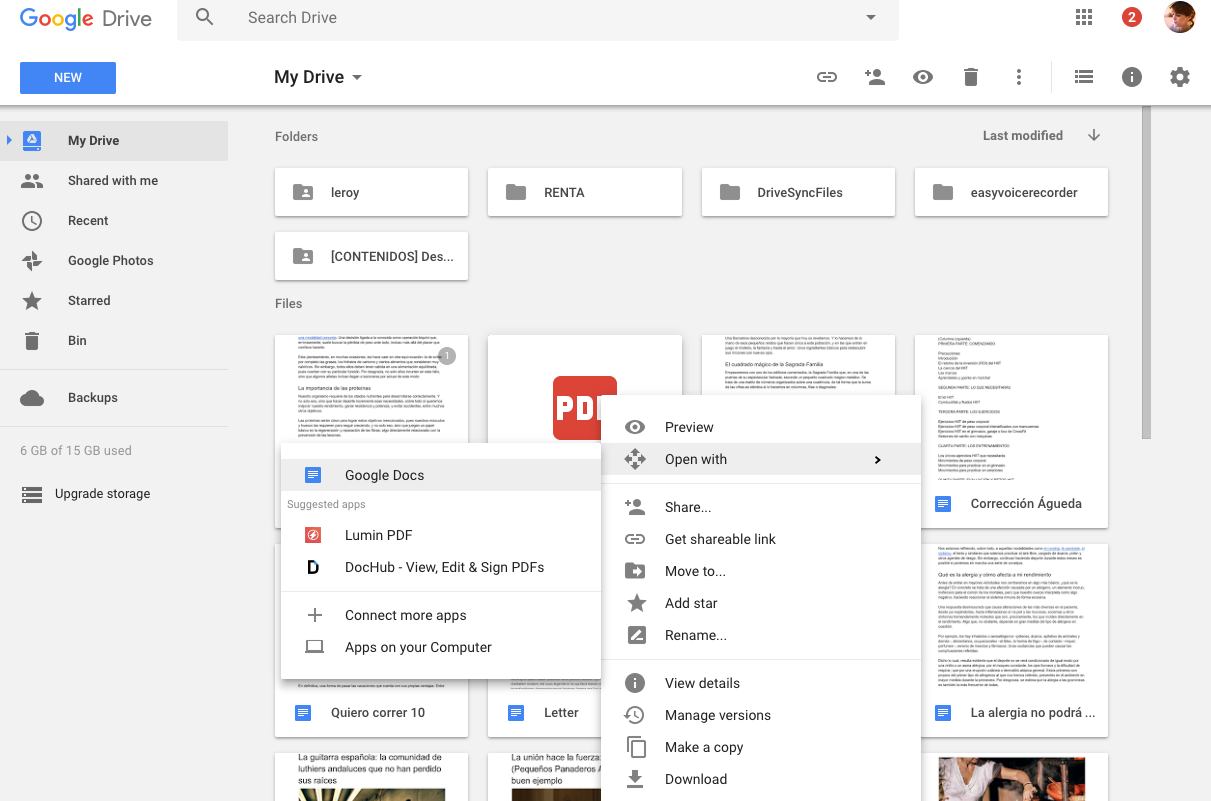The width and height of the screenshot is (1211, 801).
Task: Star the file via Add star
Action: (x=692, y=603)
